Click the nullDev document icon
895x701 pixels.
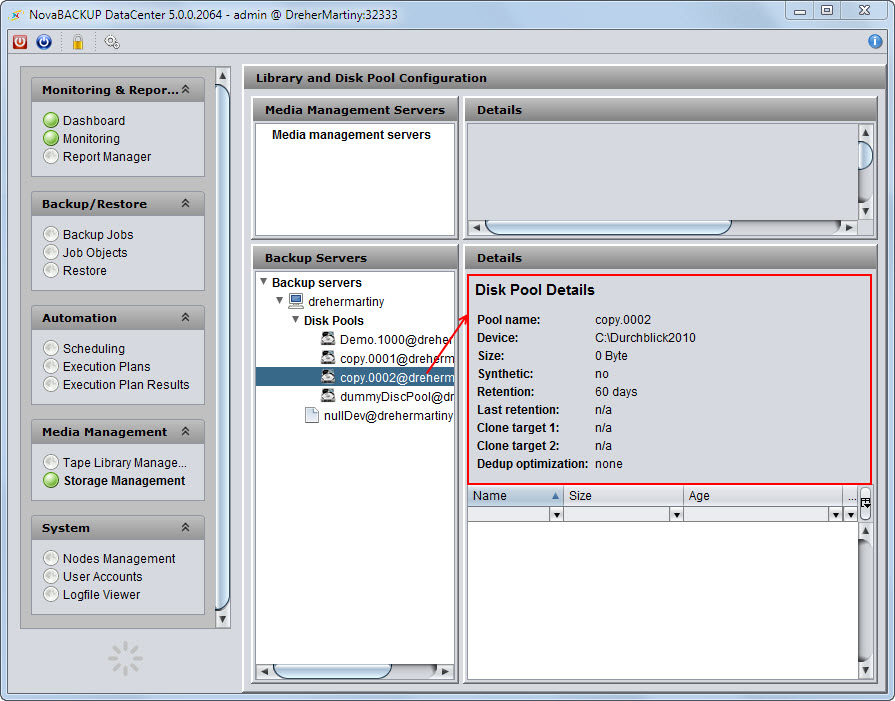[x=312, y=415]
